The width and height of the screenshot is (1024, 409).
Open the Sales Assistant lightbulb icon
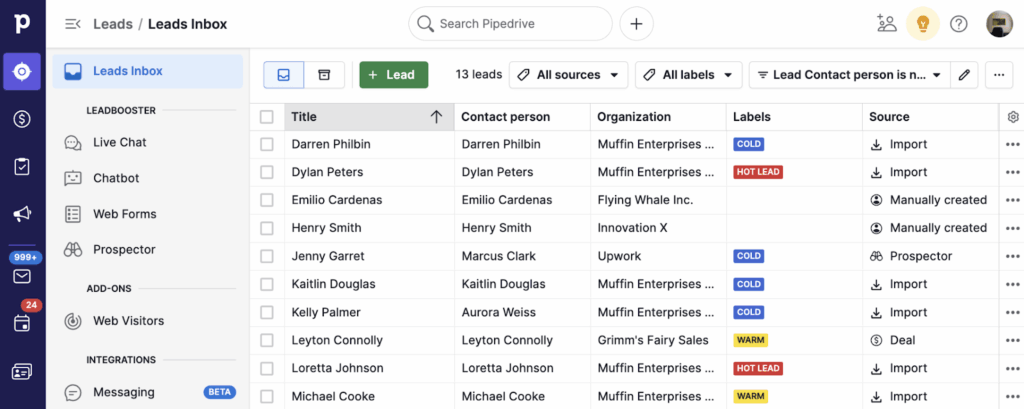tap(922, 24)
